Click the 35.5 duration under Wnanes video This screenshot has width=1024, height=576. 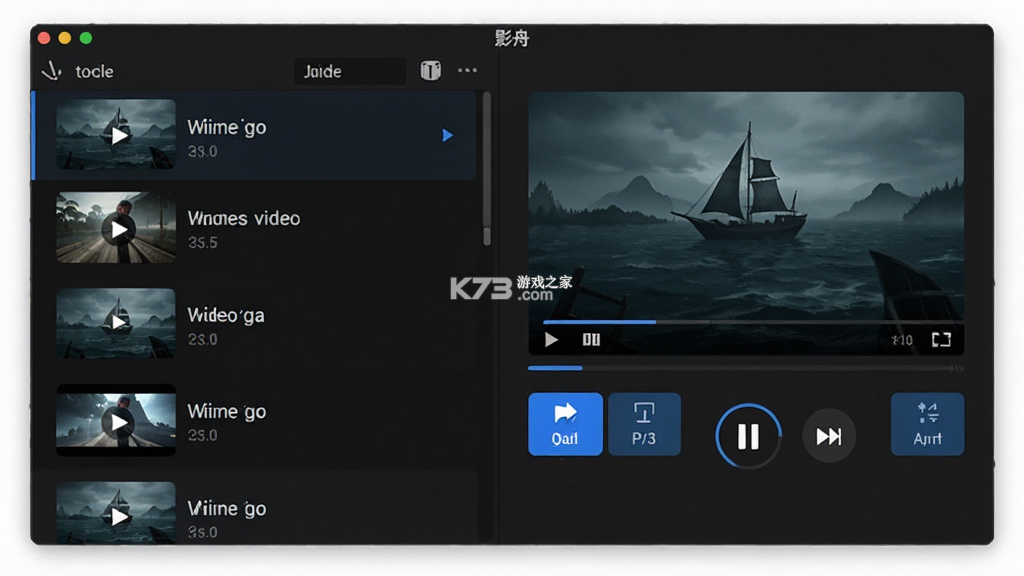(x=202, y=243)
